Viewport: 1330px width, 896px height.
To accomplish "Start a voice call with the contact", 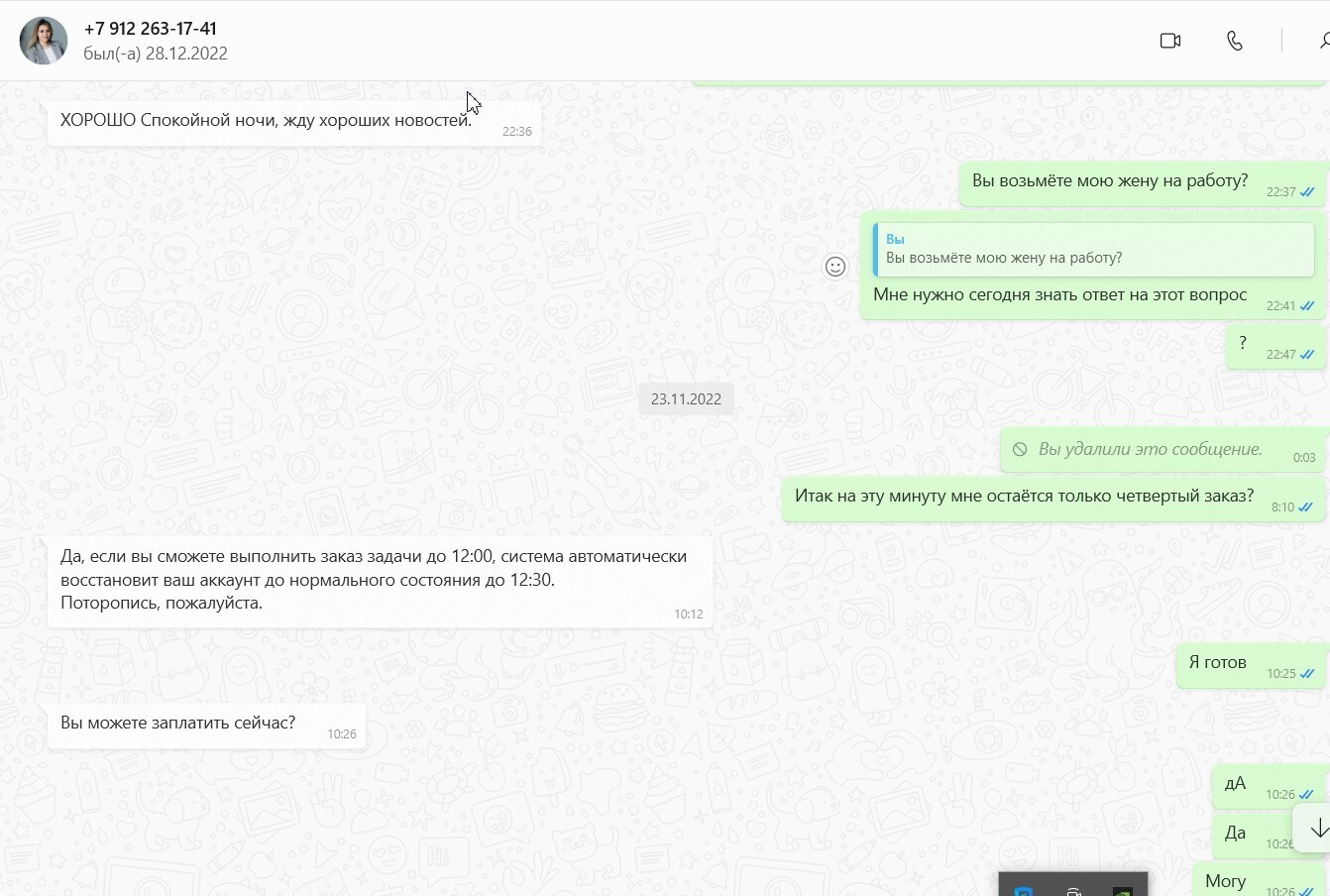I will [1235, 41].
